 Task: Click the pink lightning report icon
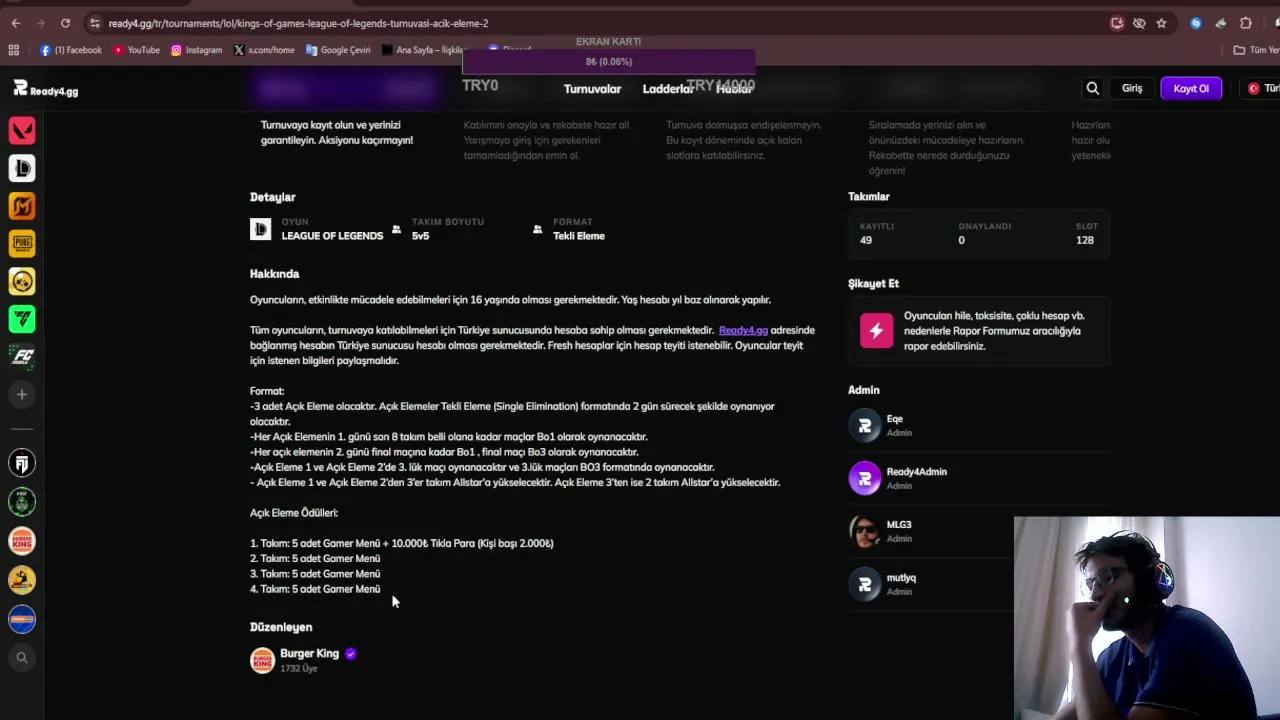tap(876, 331)
